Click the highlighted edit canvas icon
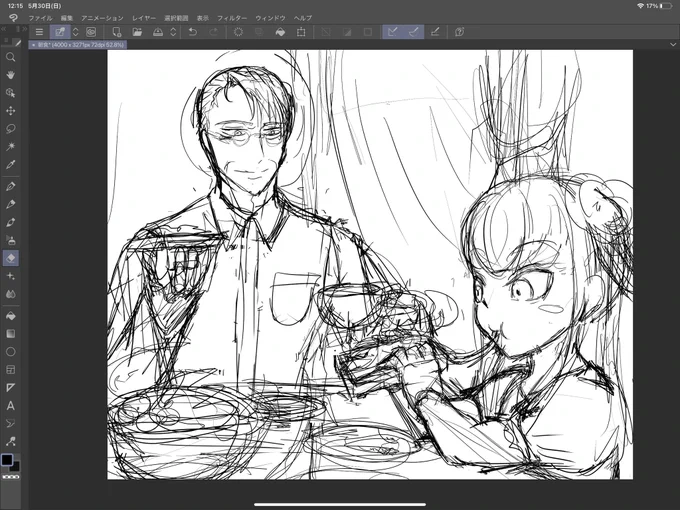This screenshot has height=510, width=680. click(x=60, y=32)
